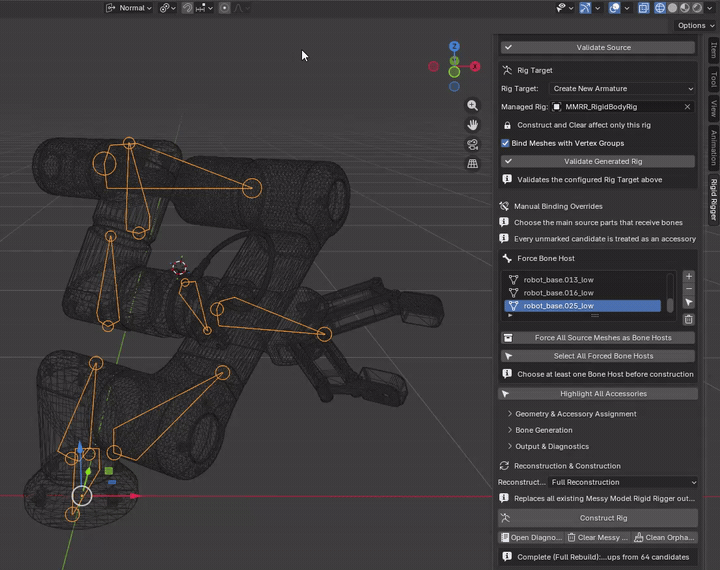
Task: Click Clean Orphans button
Action: (664, 537)
